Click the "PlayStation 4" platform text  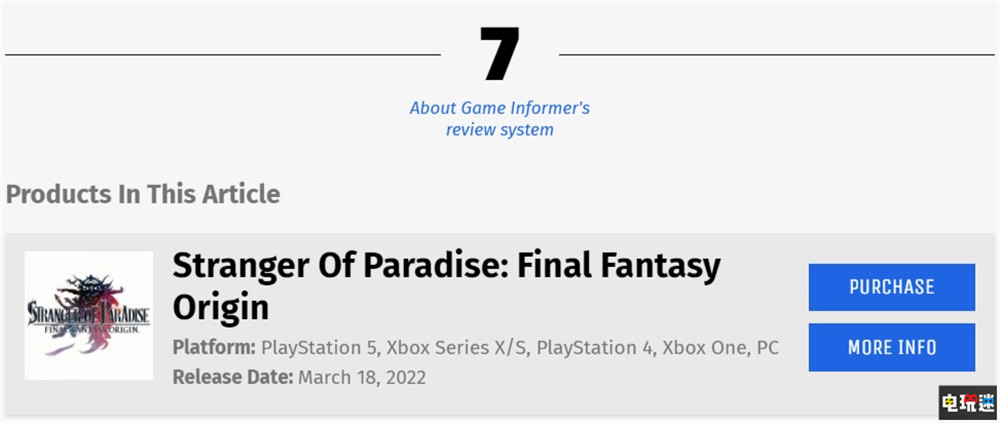coord(595,348)
